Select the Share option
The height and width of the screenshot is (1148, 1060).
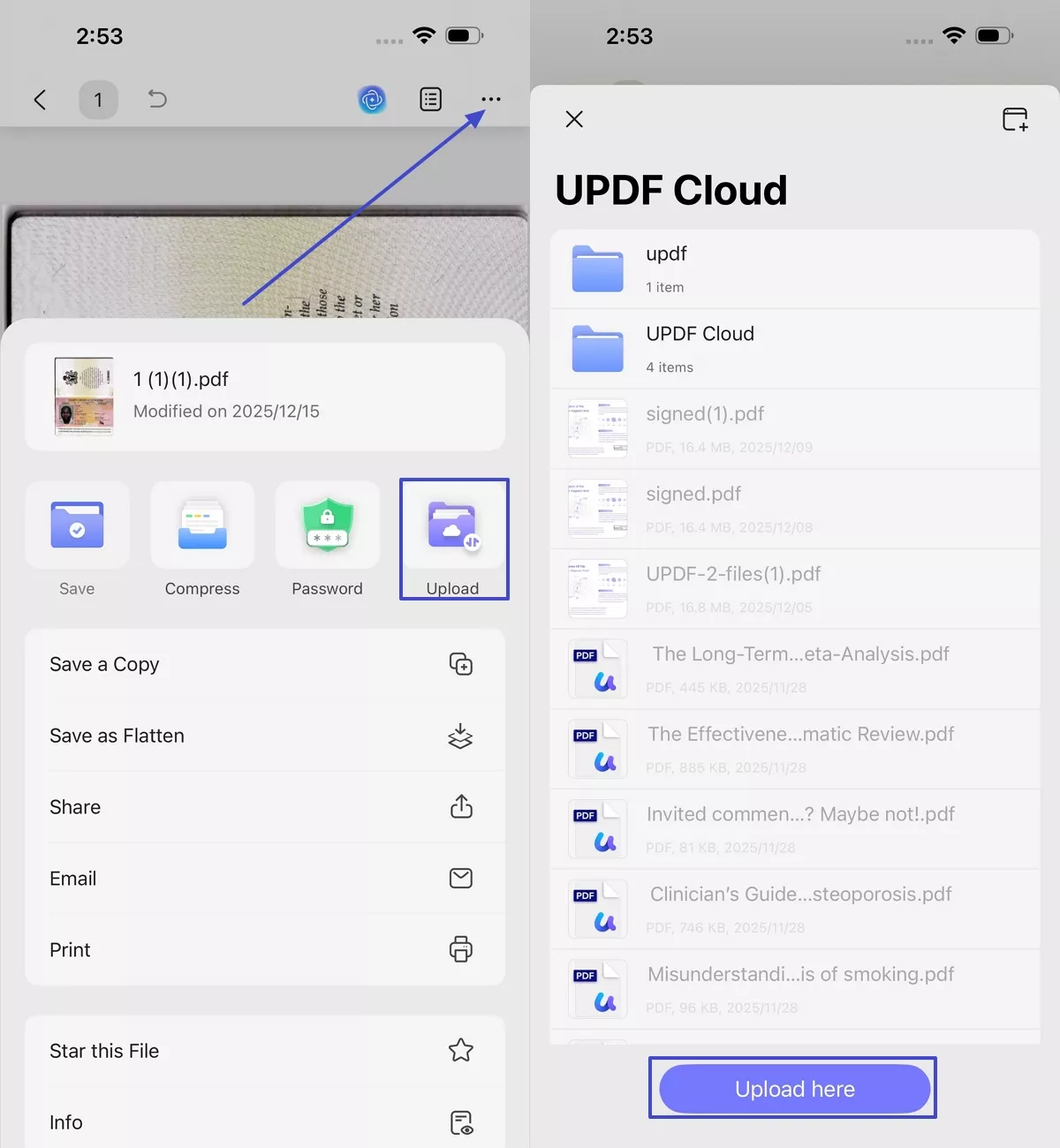click(264, 806)
